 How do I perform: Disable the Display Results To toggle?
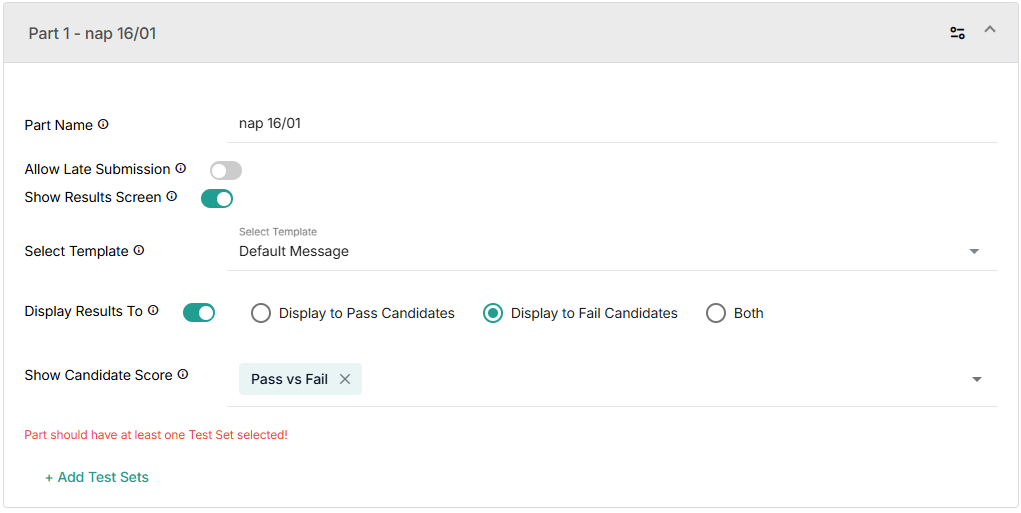coord(199,313)
